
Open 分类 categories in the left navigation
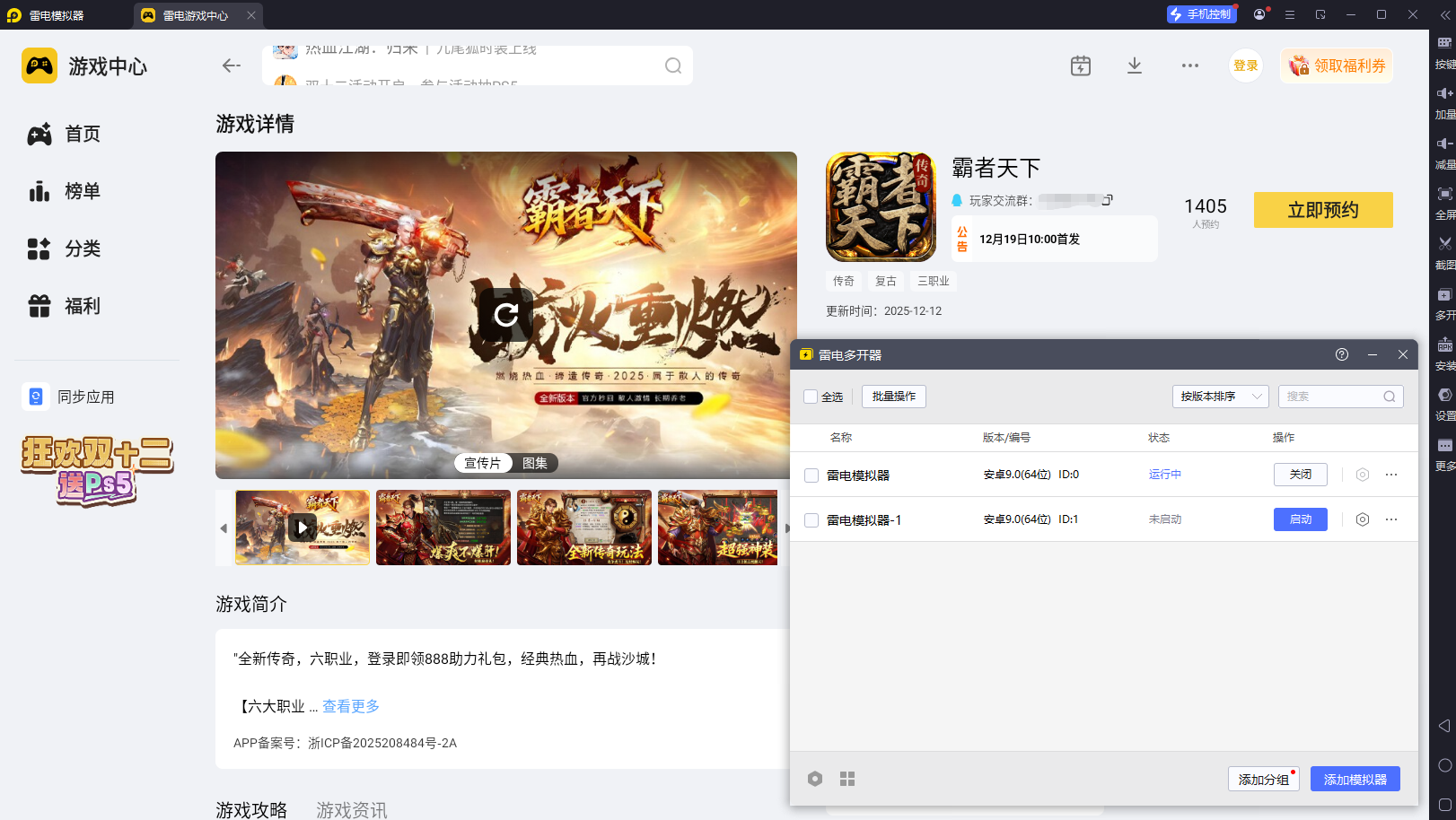(x=65, y=249)
